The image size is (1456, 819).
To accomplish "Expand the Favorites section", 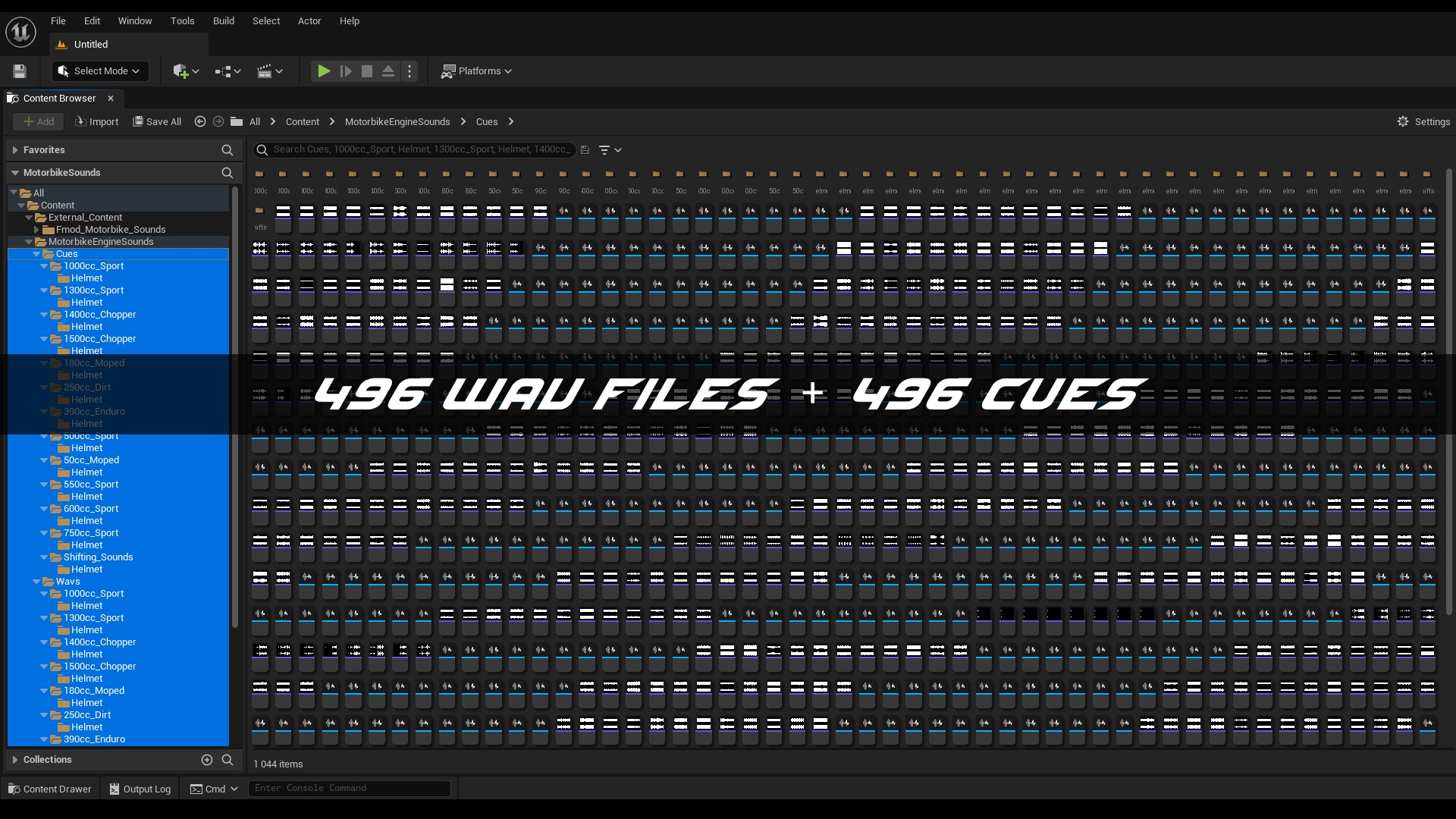I will [15, 150].
